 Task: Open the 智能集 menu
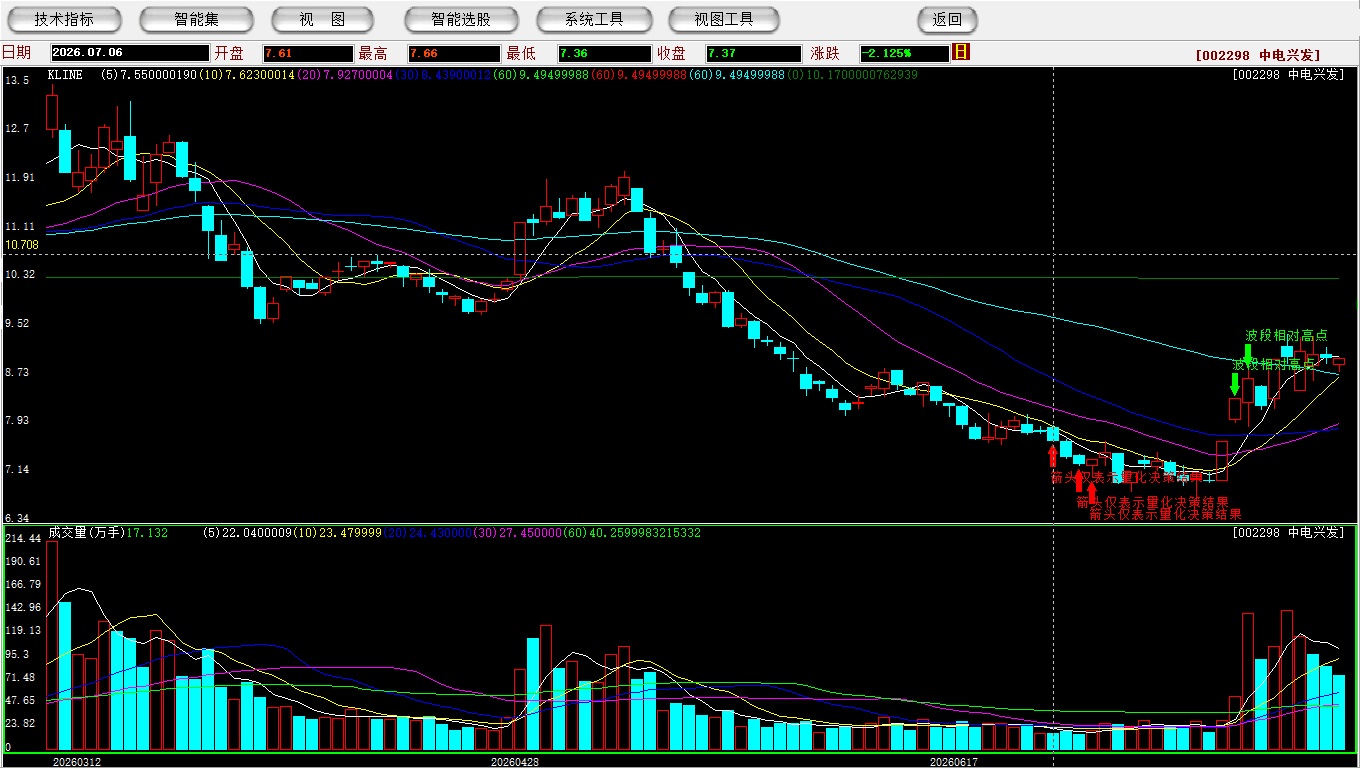point(196,19)
